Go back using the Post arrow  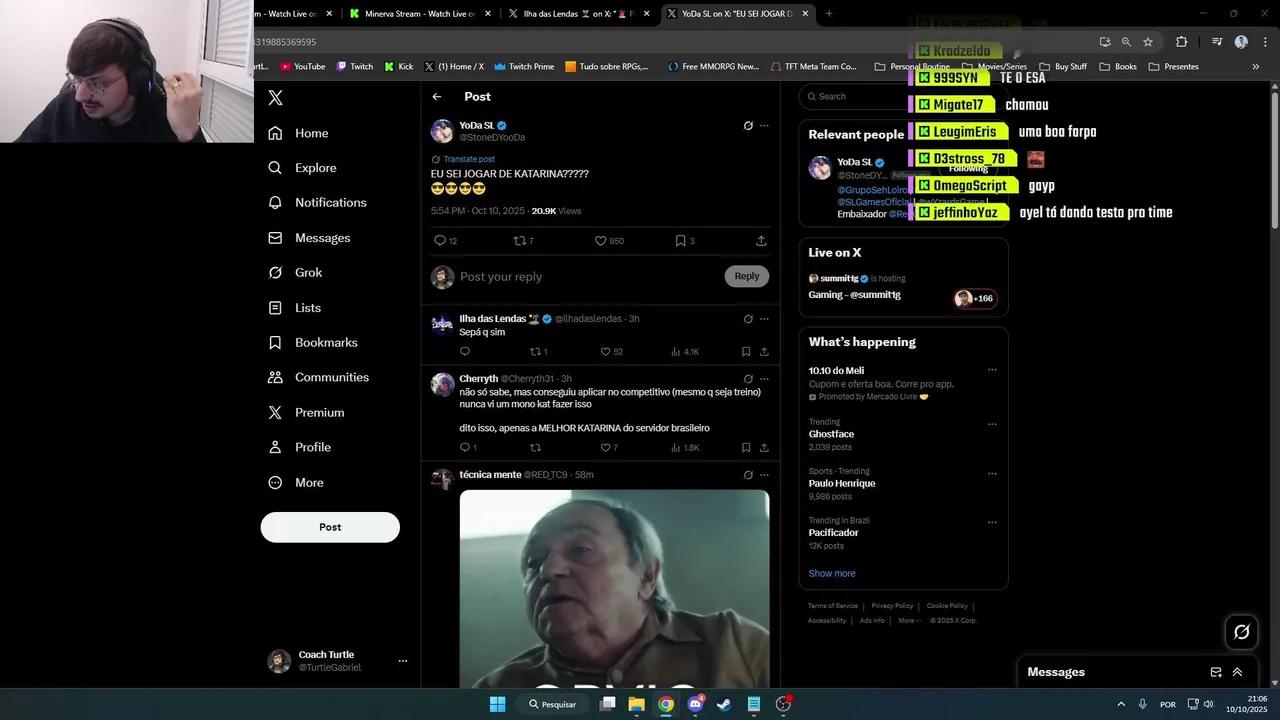(x=437, y=97)
